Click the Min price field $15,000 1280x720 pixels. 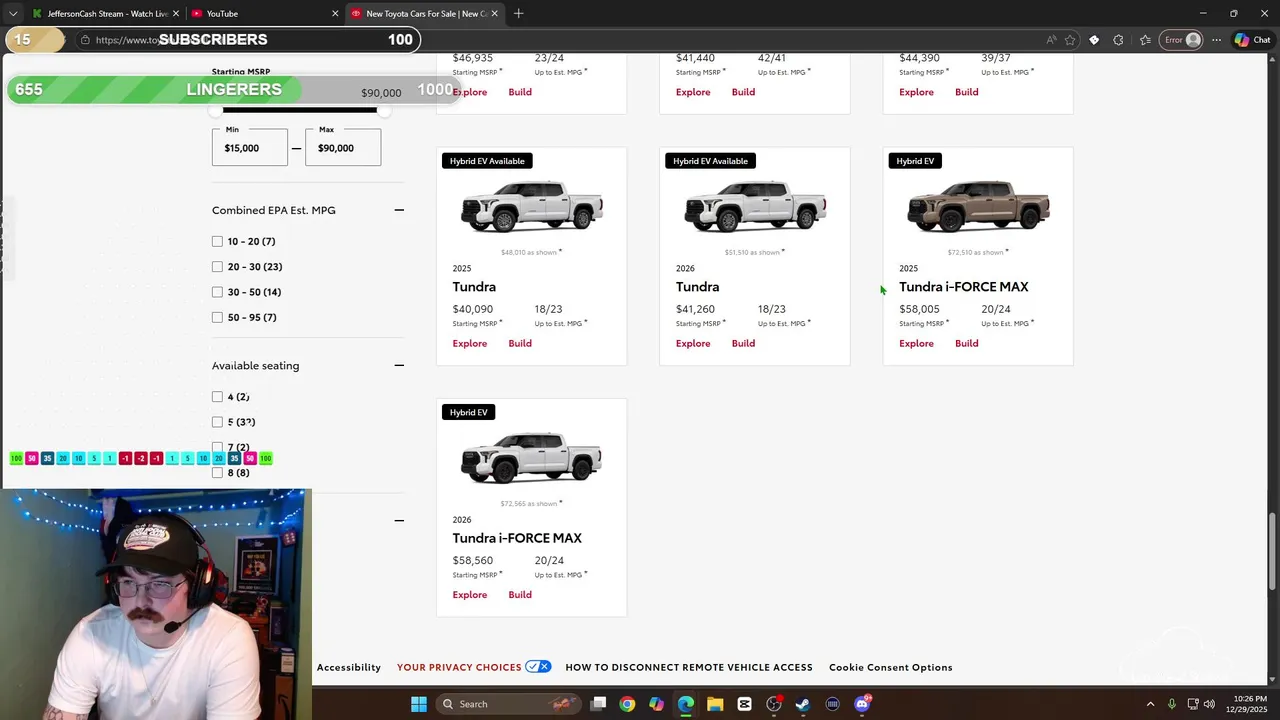(250, 147)
